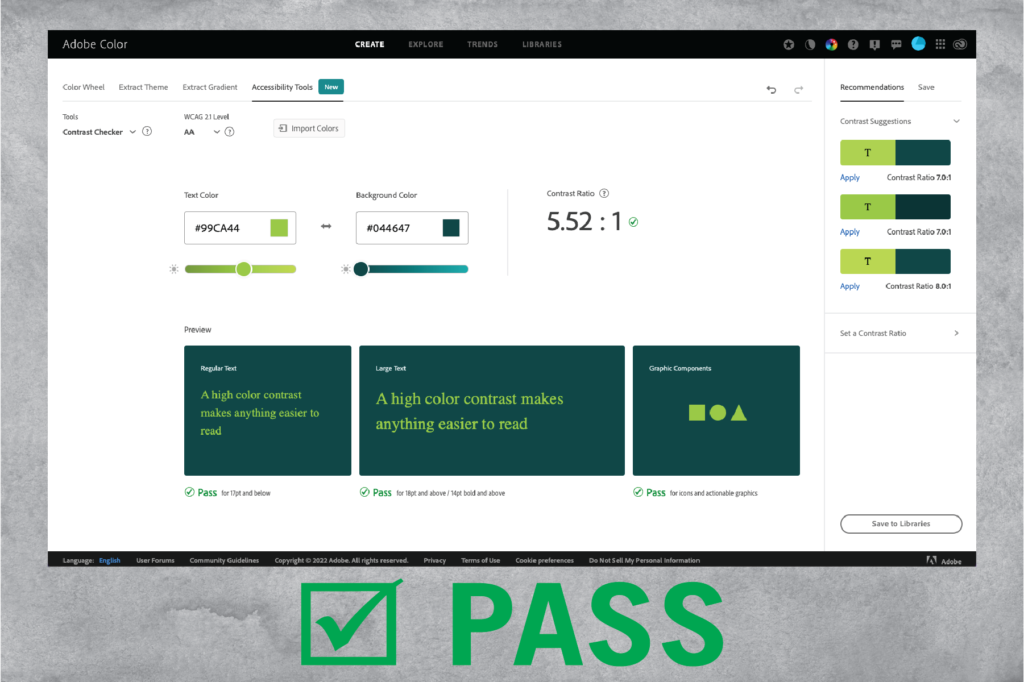Click the help icon beside Contrast Ratio
This screenshot has width=1024, height=682.
(604, 193)
